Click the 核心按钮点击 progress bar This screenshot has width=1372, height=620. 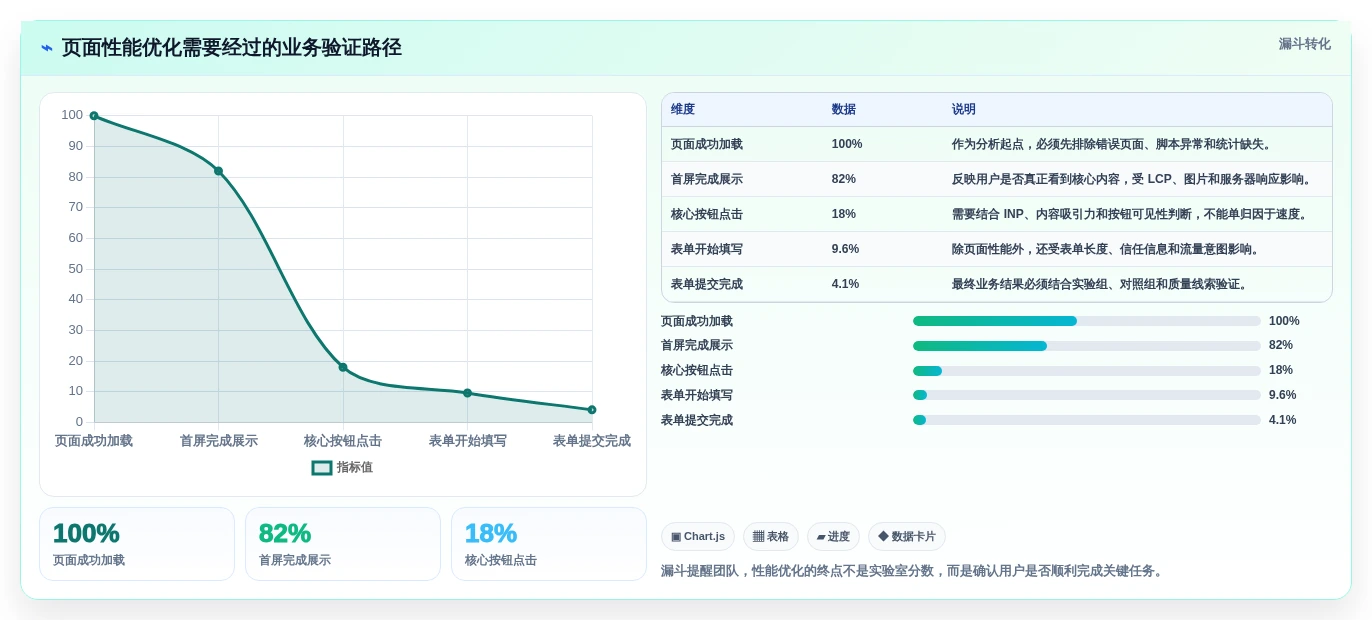1087,371
